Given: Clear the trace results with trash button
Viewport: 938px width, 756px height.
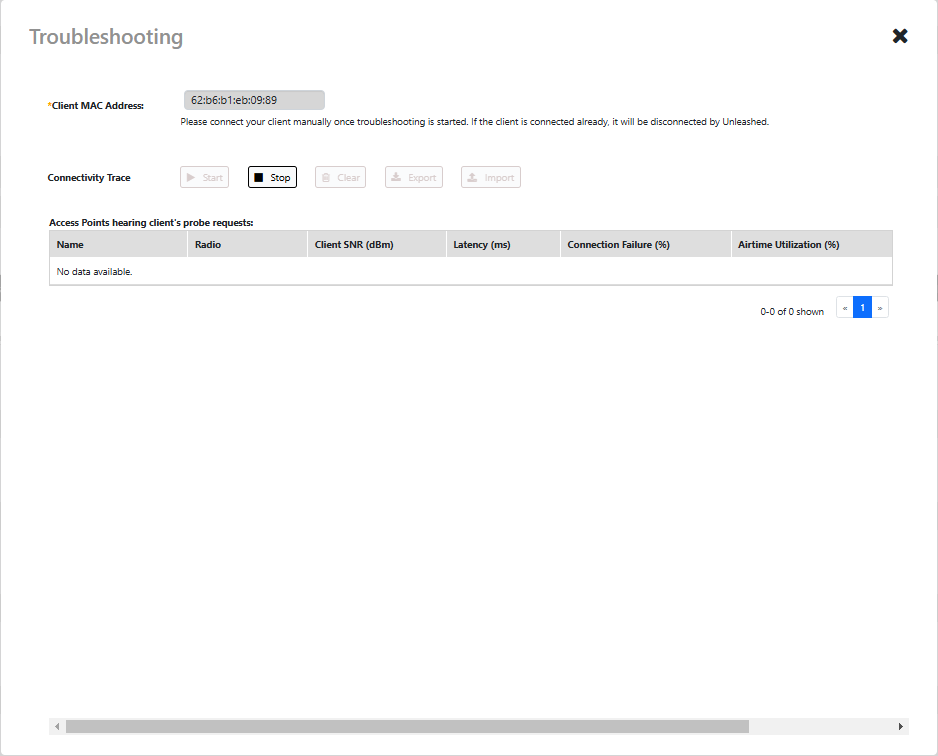Looking at the screenshot, I should [340, 178].
